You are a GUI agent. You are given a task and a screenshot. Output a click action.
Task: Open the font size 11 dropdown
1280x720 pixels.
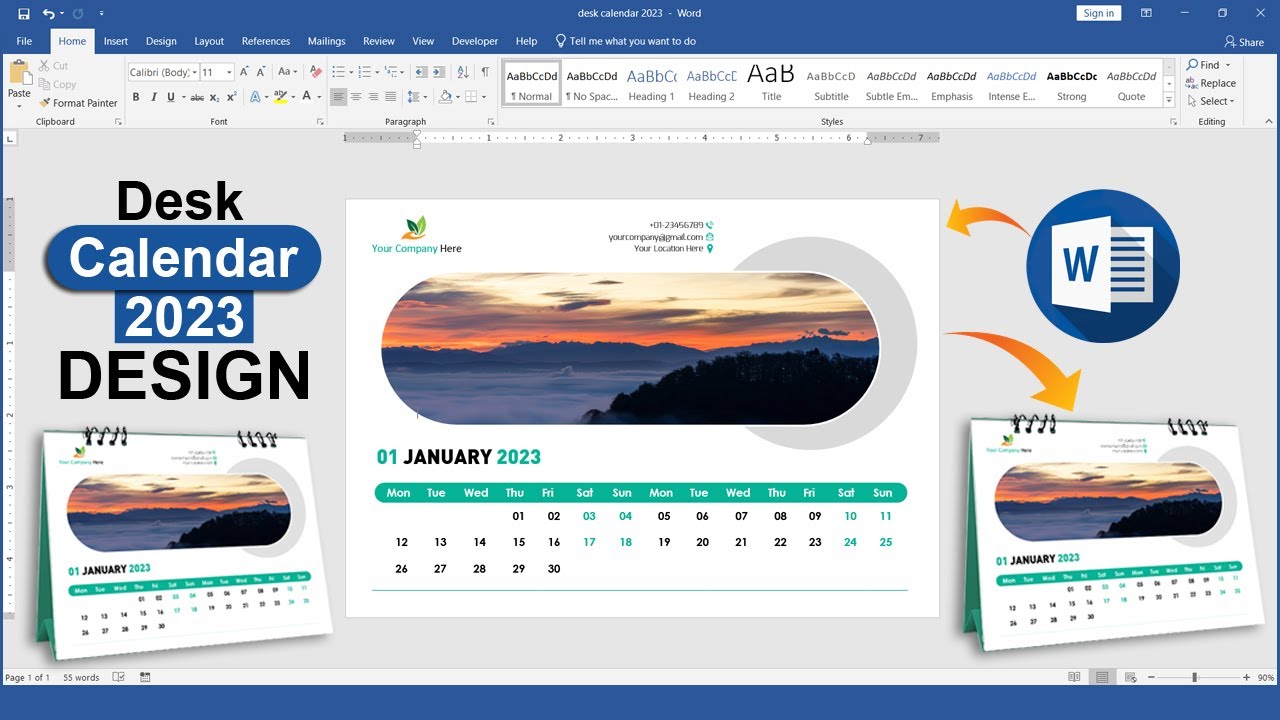pos(230,72)
